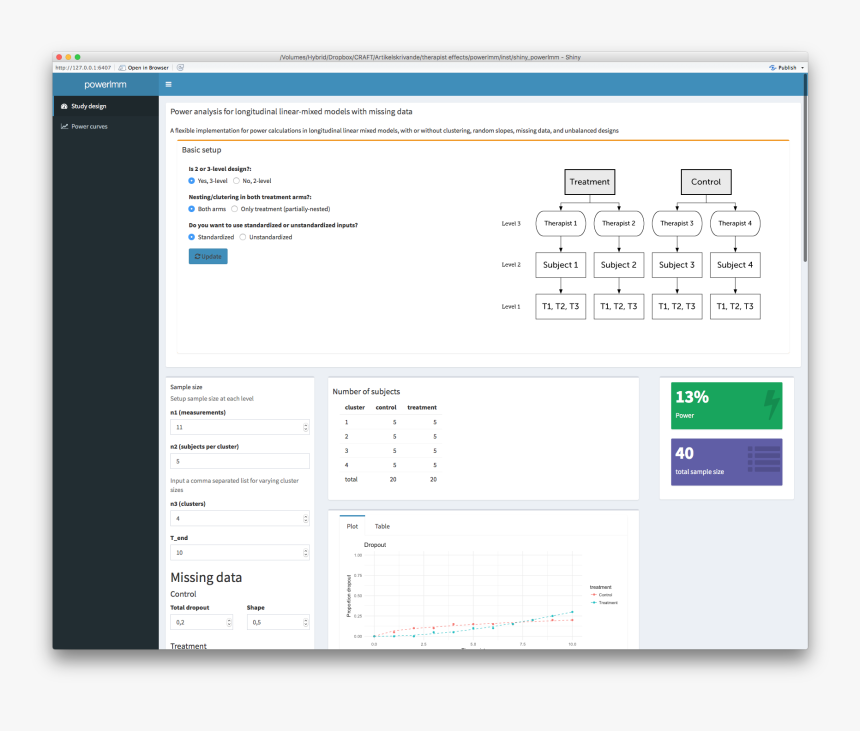Click the Control legend entry in plot
This screenshot has width=860, height=731.
pyautogui.click(x=602, y=595)
